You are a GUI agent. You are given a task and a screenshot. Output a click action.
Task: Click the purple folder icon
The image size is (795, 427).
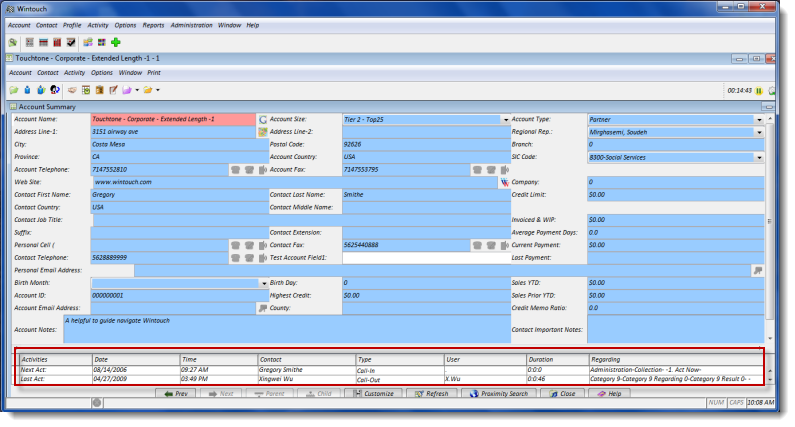(127, 90)
